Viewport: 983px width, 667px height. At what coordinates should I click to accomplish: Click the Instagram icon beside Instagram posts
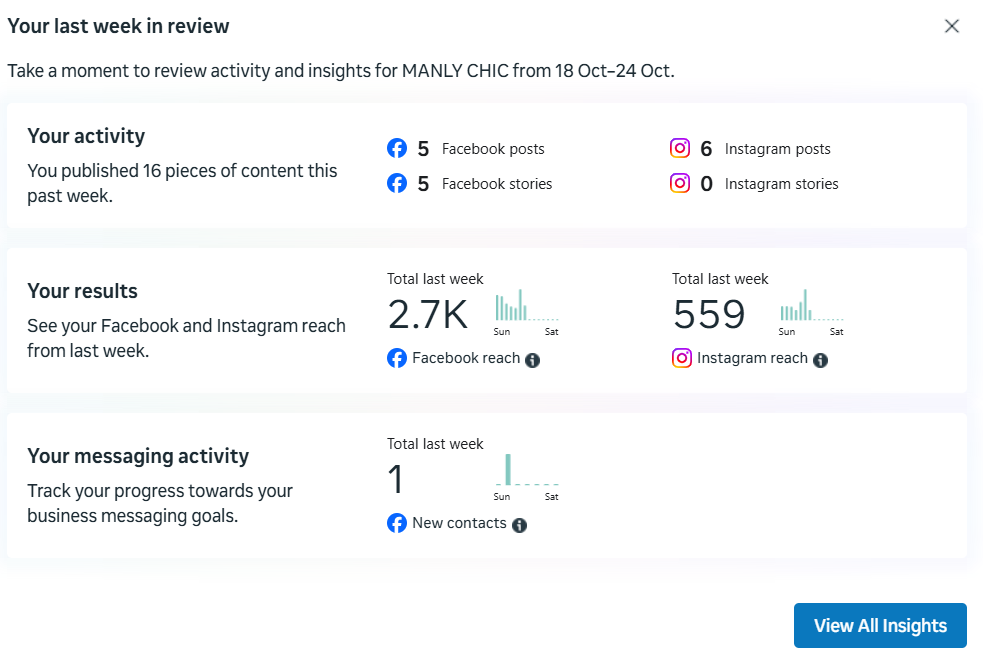click(680, 148)
